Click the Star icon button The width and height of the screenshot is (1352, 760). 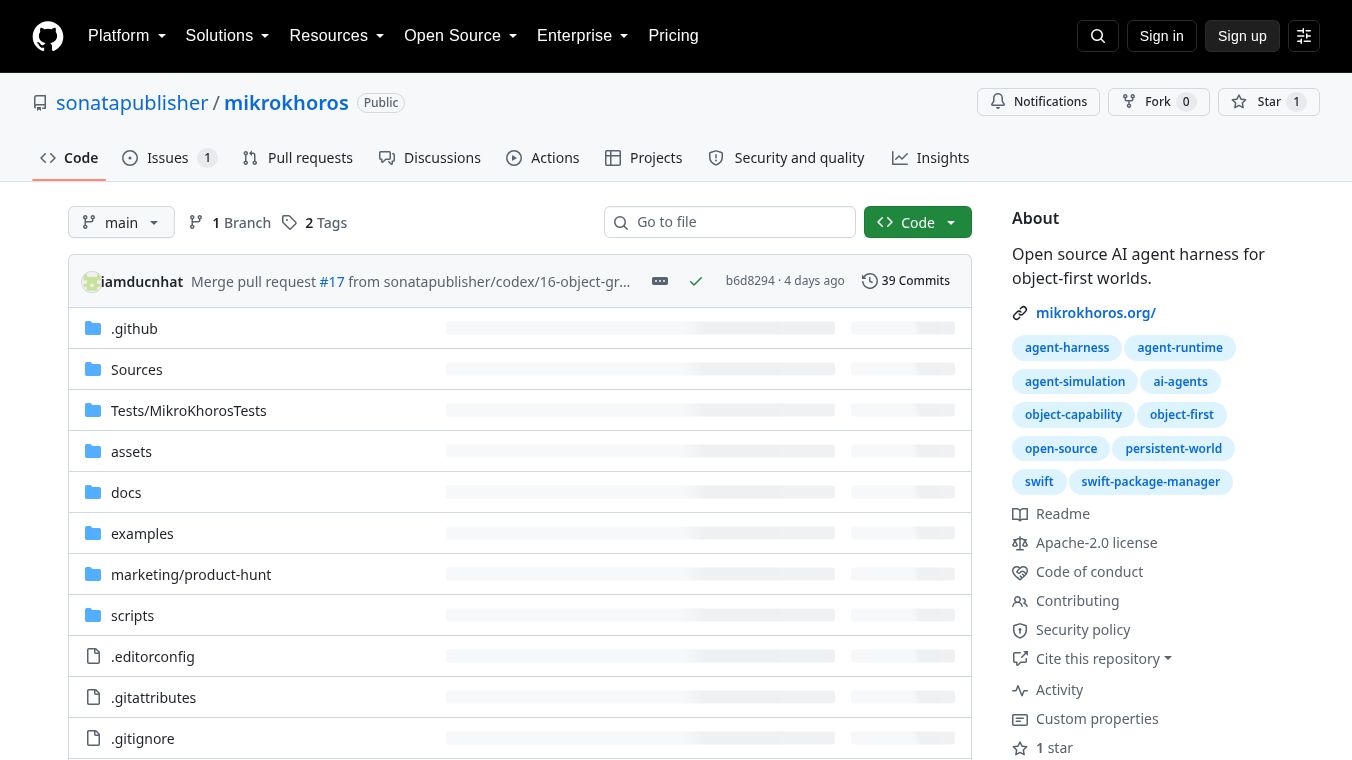pyautogui.click(x=1239, y=102)
